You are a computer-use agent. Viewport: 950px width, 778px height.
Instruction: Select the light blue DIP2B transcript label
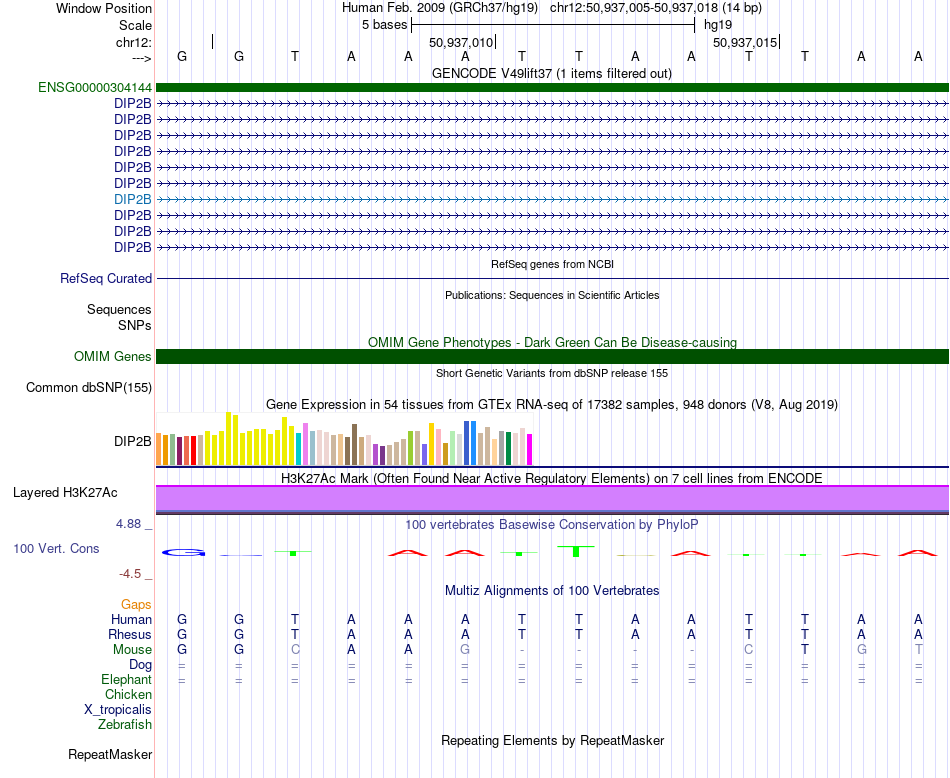(133, 199)
